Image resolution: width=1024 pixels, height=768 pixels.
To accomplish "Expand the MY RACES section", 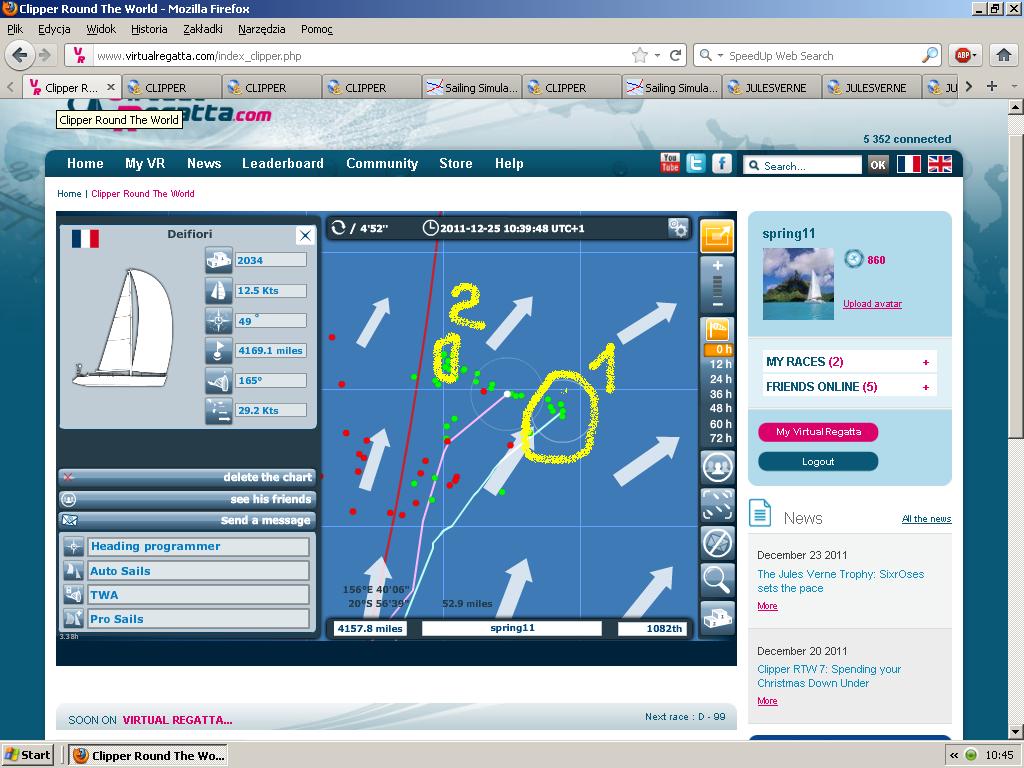I will [925, 362].
